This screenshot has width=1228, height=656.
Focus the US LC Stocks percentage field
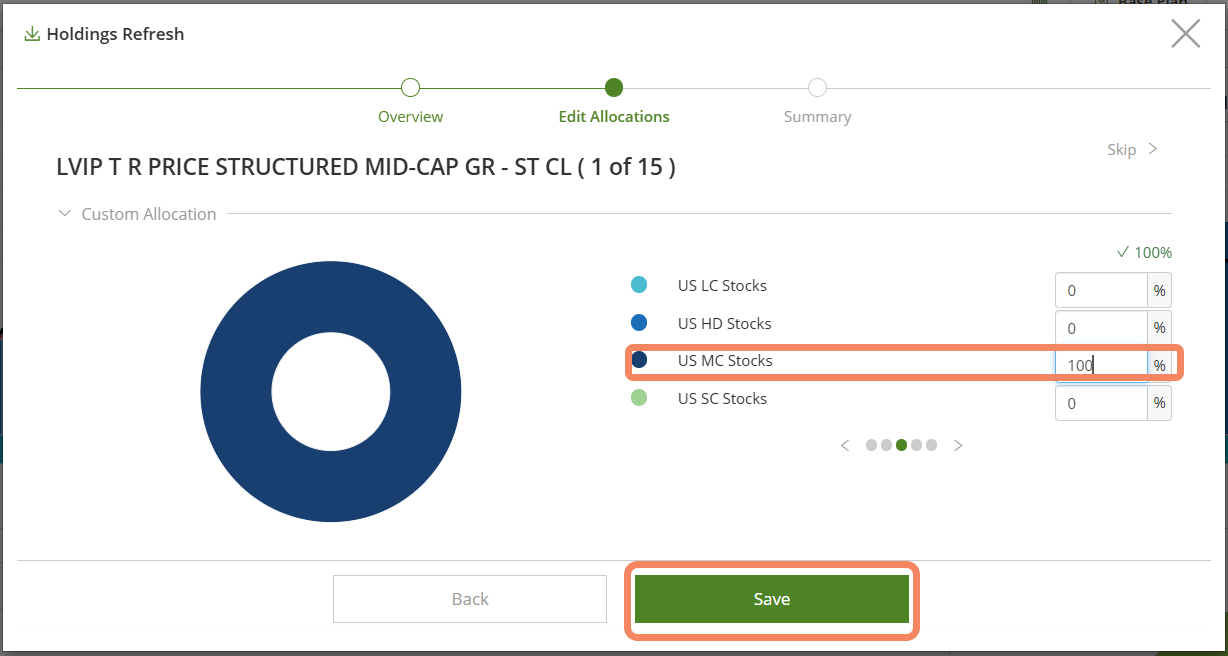[x=1101, y=291]
